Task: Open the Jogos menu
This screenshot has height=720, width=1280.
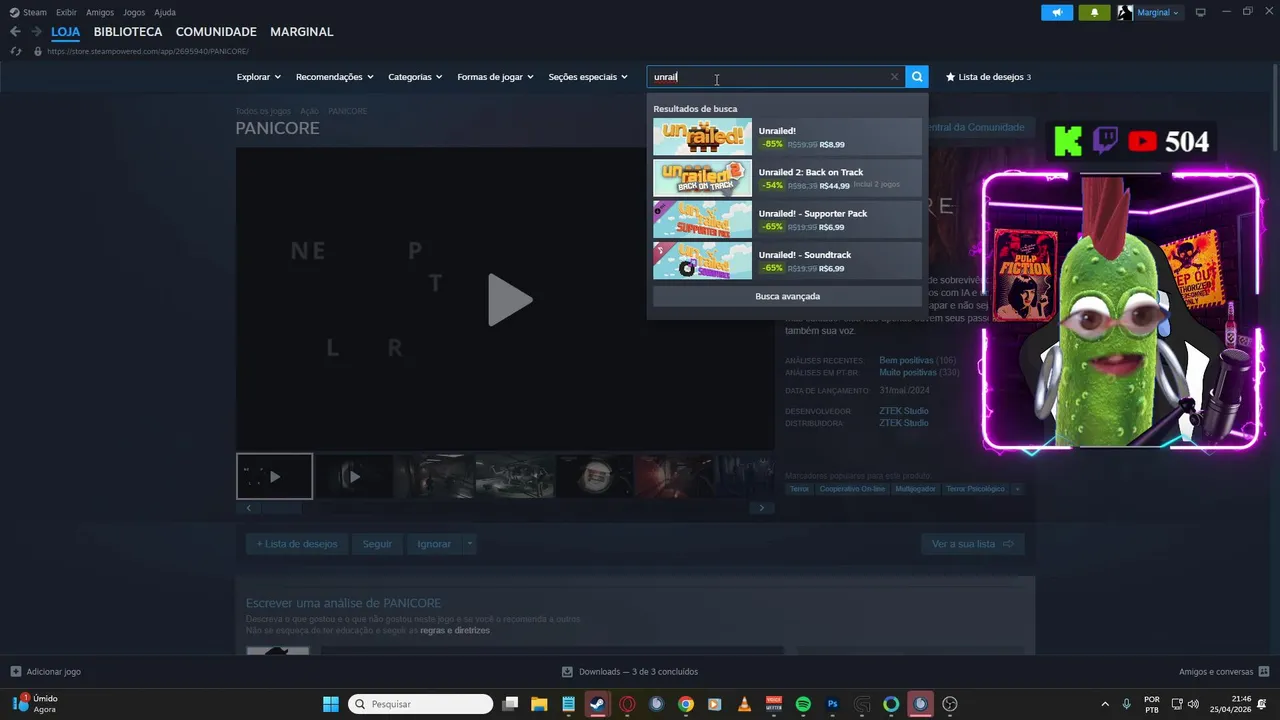Action: click(134, 12)
